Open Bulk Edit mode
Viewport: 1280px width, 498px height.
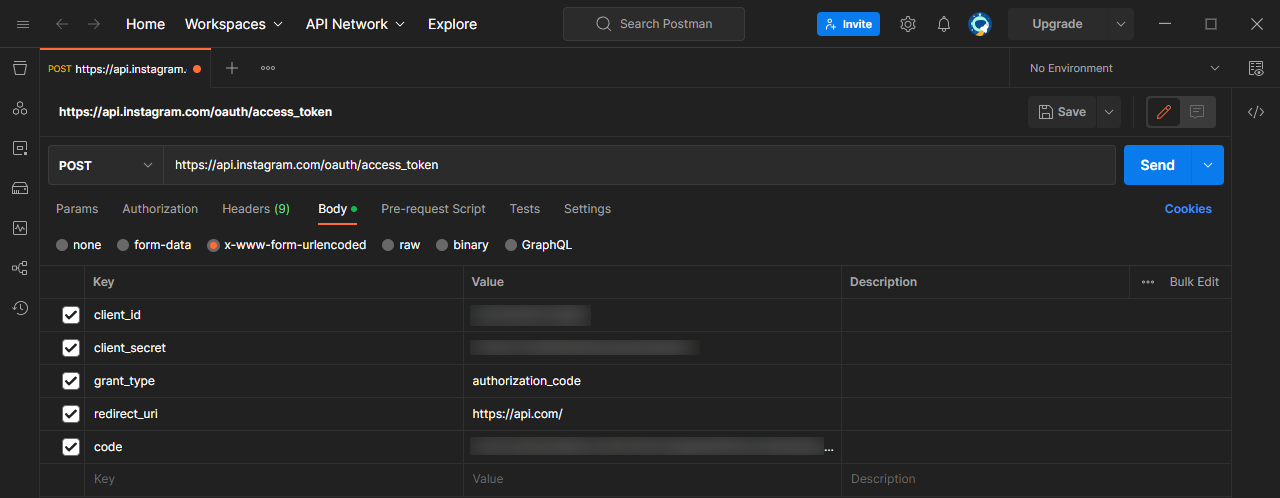coord(1194,282)
